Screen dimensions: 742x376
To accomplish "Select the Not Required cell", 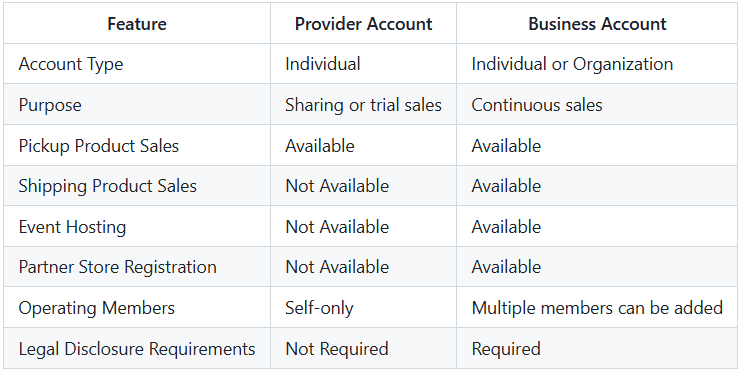I will coord(363,349).
